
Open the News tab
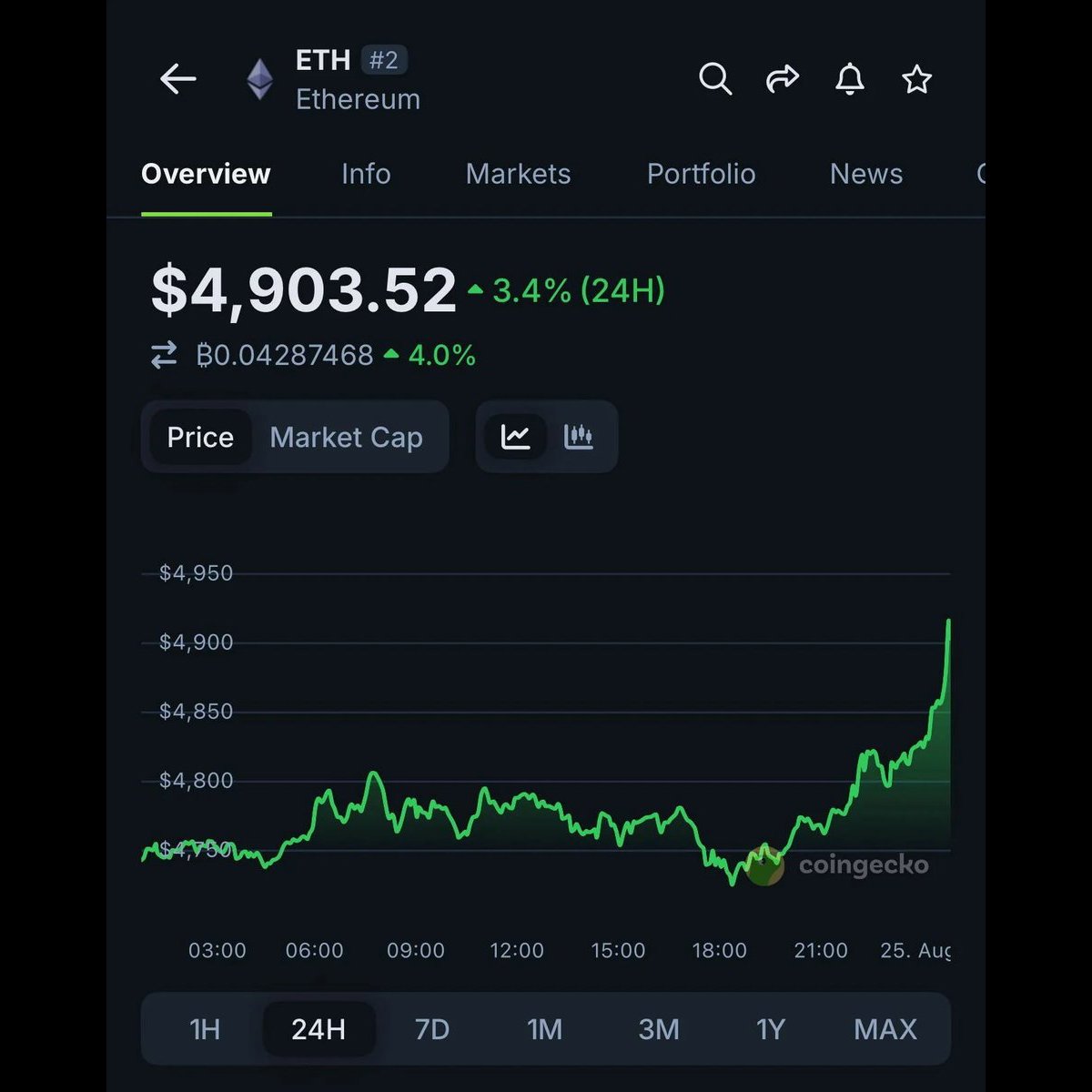pyautogui.click(x=866, y=174)
